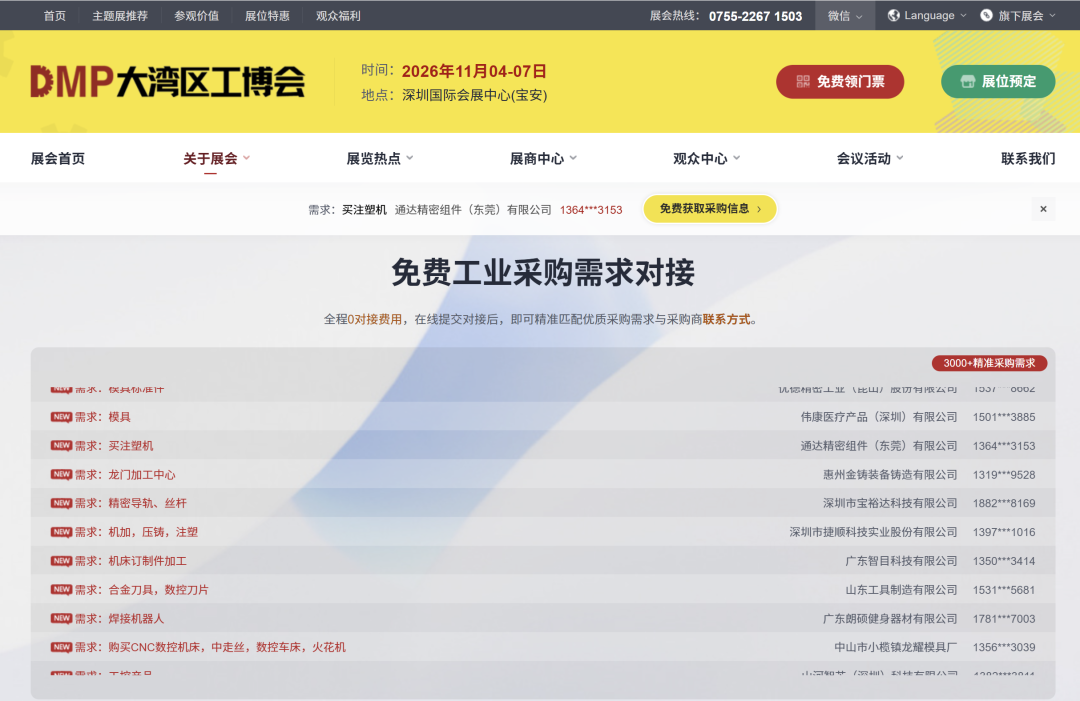This screenshot has width=1080, height=701.
Task: Click NEW badge on 龙门加工中心 row
Action: 61,474
